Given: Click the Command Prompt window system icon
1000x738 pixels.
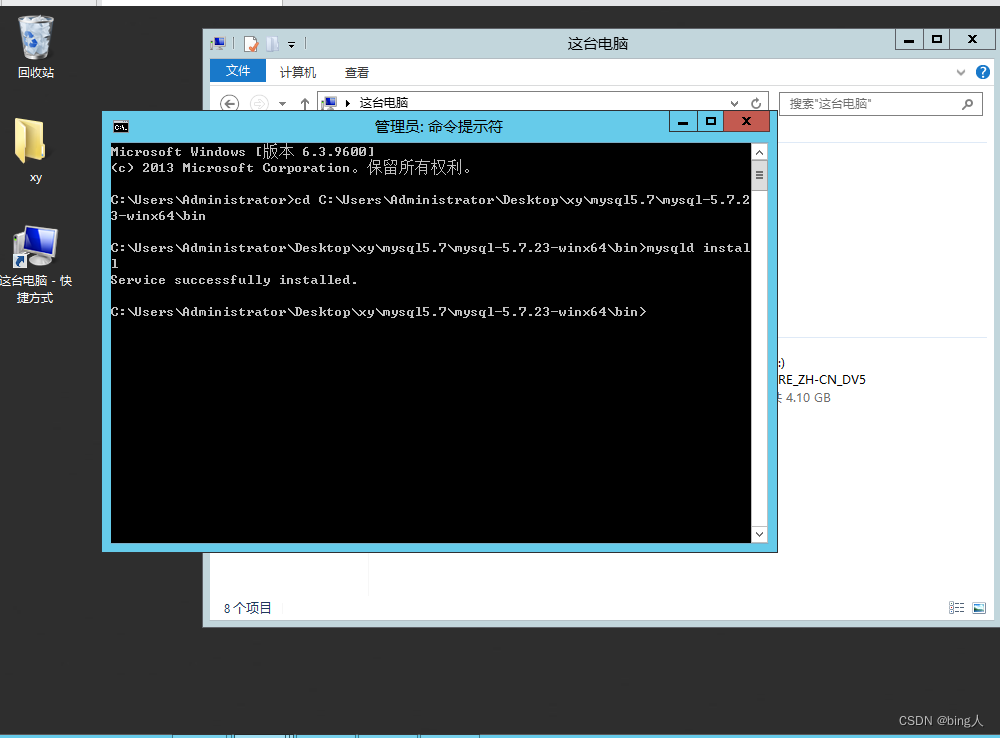Looking at the screenshot, I should (121, 127).
